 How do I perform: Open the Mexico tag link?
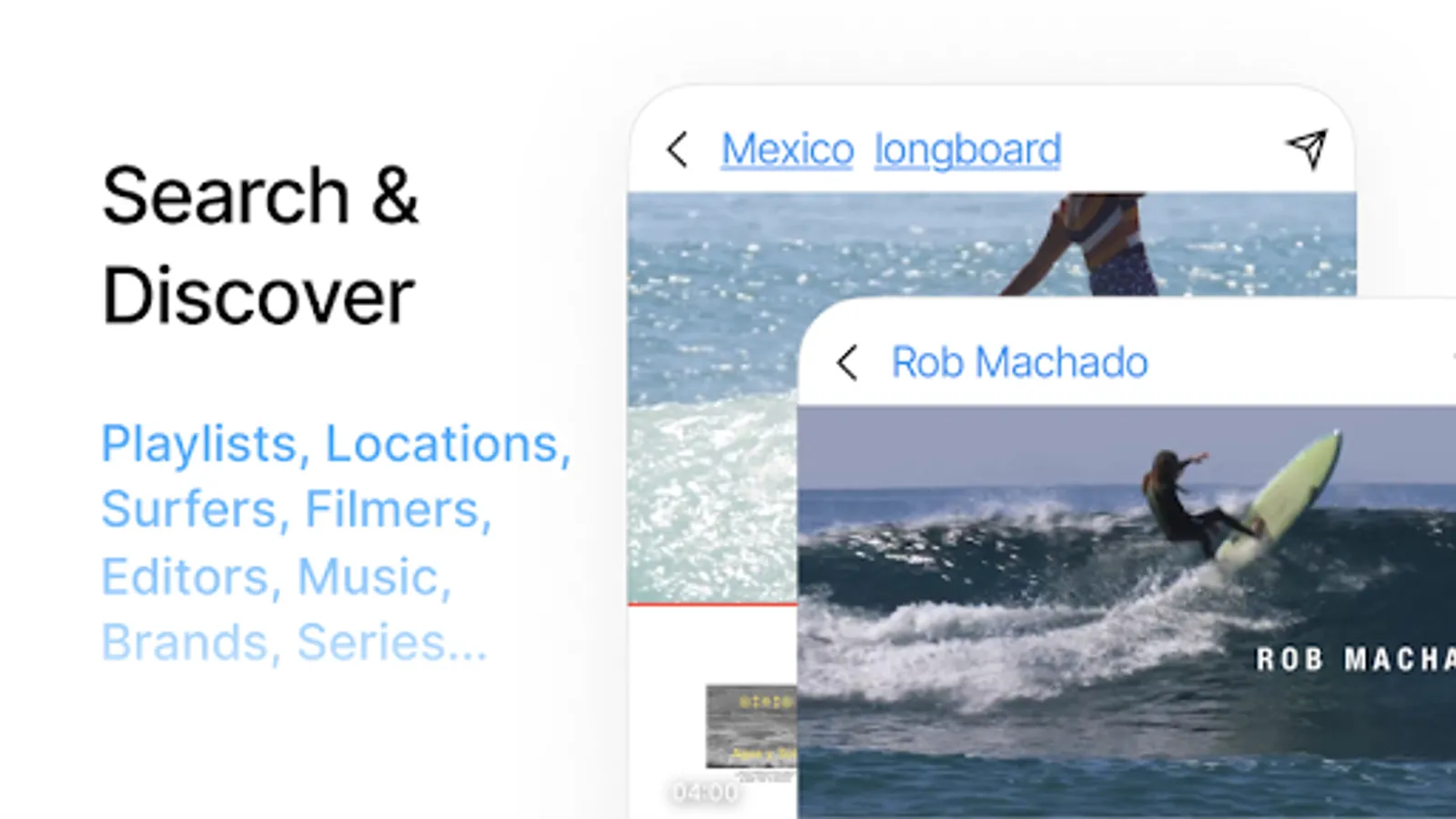tap(787, 149)
